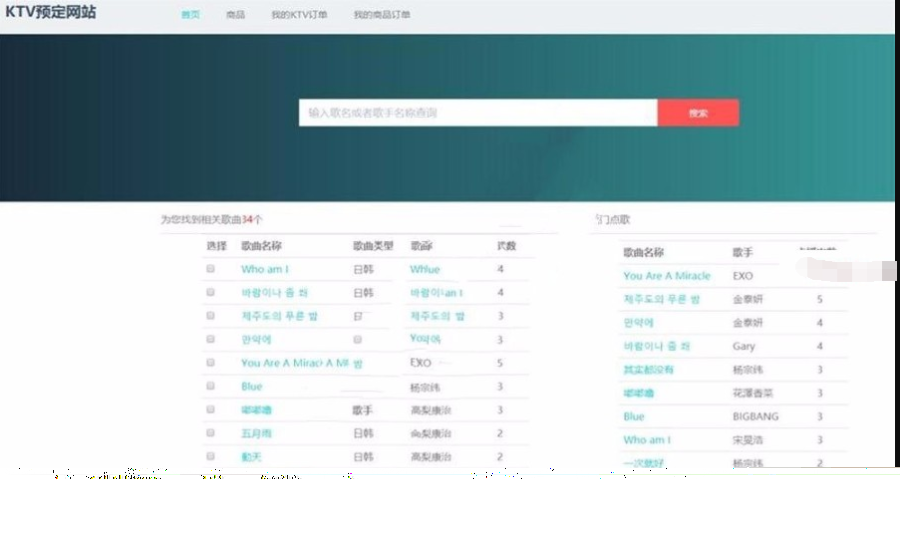Screen dimensions: 900x539
Task: Open "嘟嘟噜" in the hot songs list
Action: point(638,393)
